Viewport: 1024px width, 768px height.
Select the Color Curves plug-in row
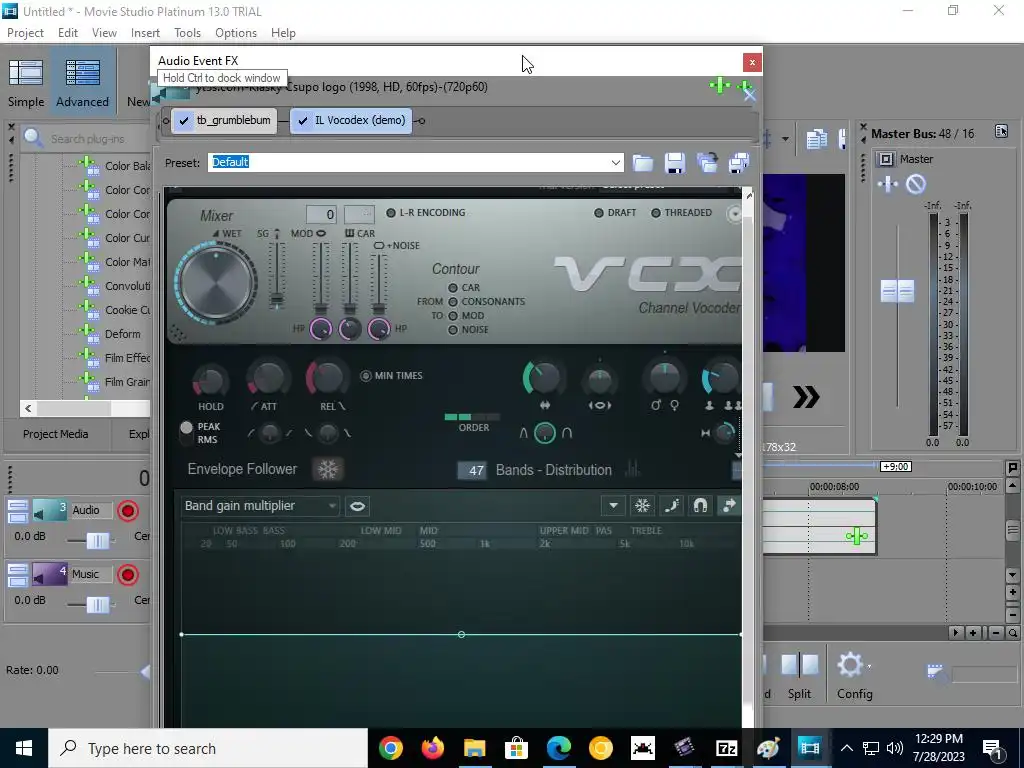tap(113, 238)
